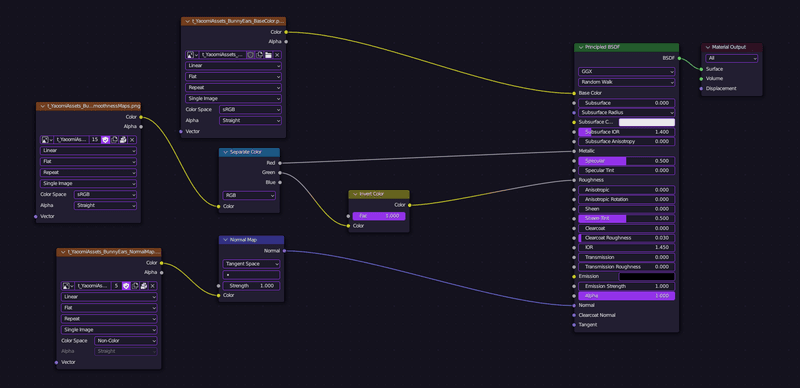Unlink the image in the NormalMap texture node
Viewport: 800px width, 388px height.
[x=153, y=286]
